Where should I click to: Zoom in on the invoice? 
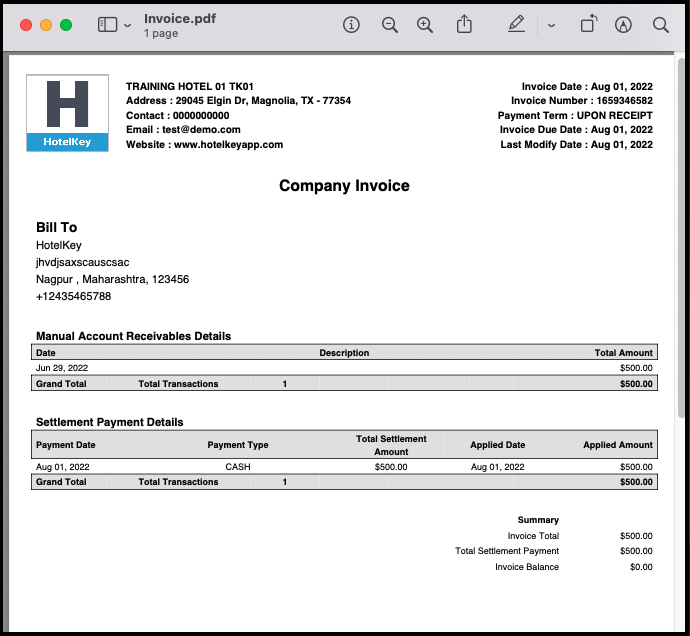pyautogui.click(x=425, y=25)
